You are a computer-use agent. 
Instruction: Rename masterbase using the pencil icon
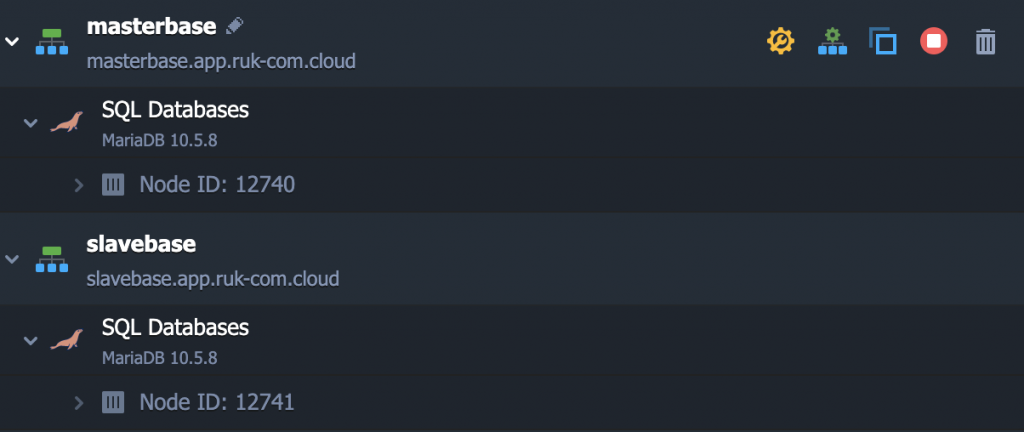coord(235,26)
